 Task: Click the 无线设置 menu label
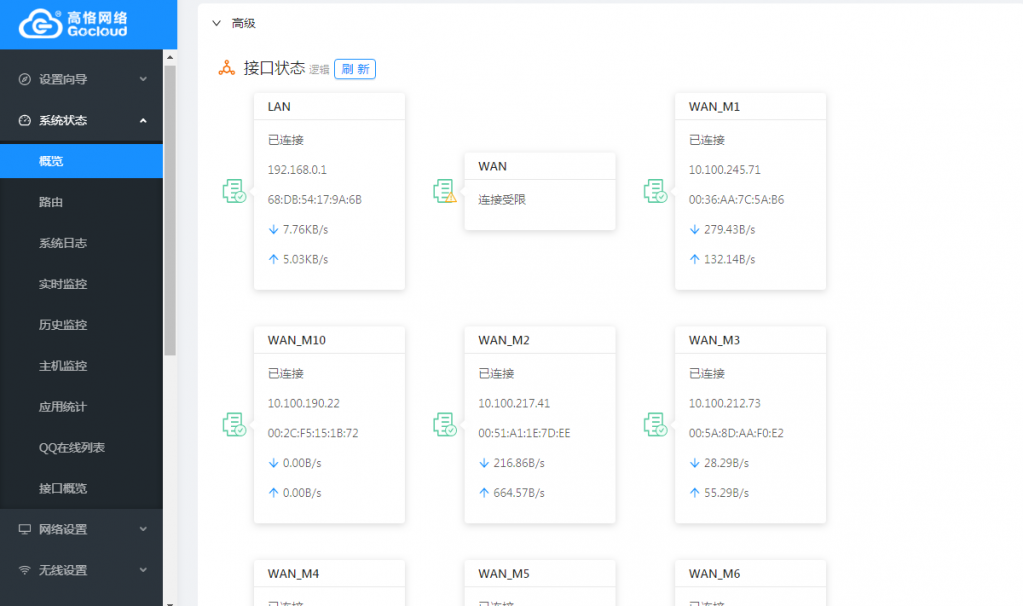(x=63, y=570)
